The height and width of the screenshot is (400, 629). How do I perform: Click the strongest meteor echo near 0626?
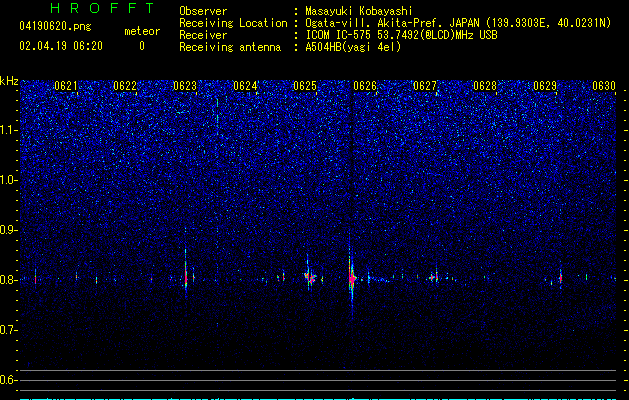pos(352,278)
